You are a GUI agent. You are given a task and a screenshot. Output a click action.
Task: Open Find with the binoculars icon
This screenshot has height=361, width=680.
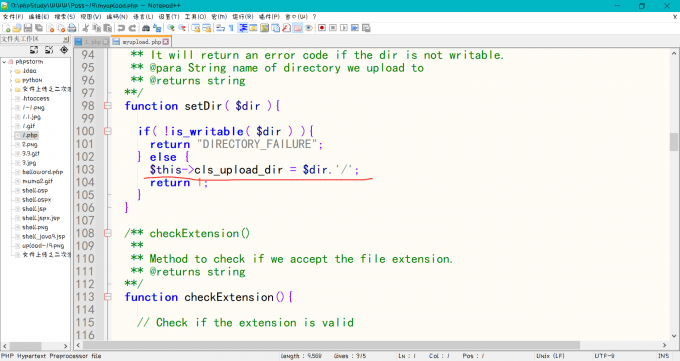[146, 28]
